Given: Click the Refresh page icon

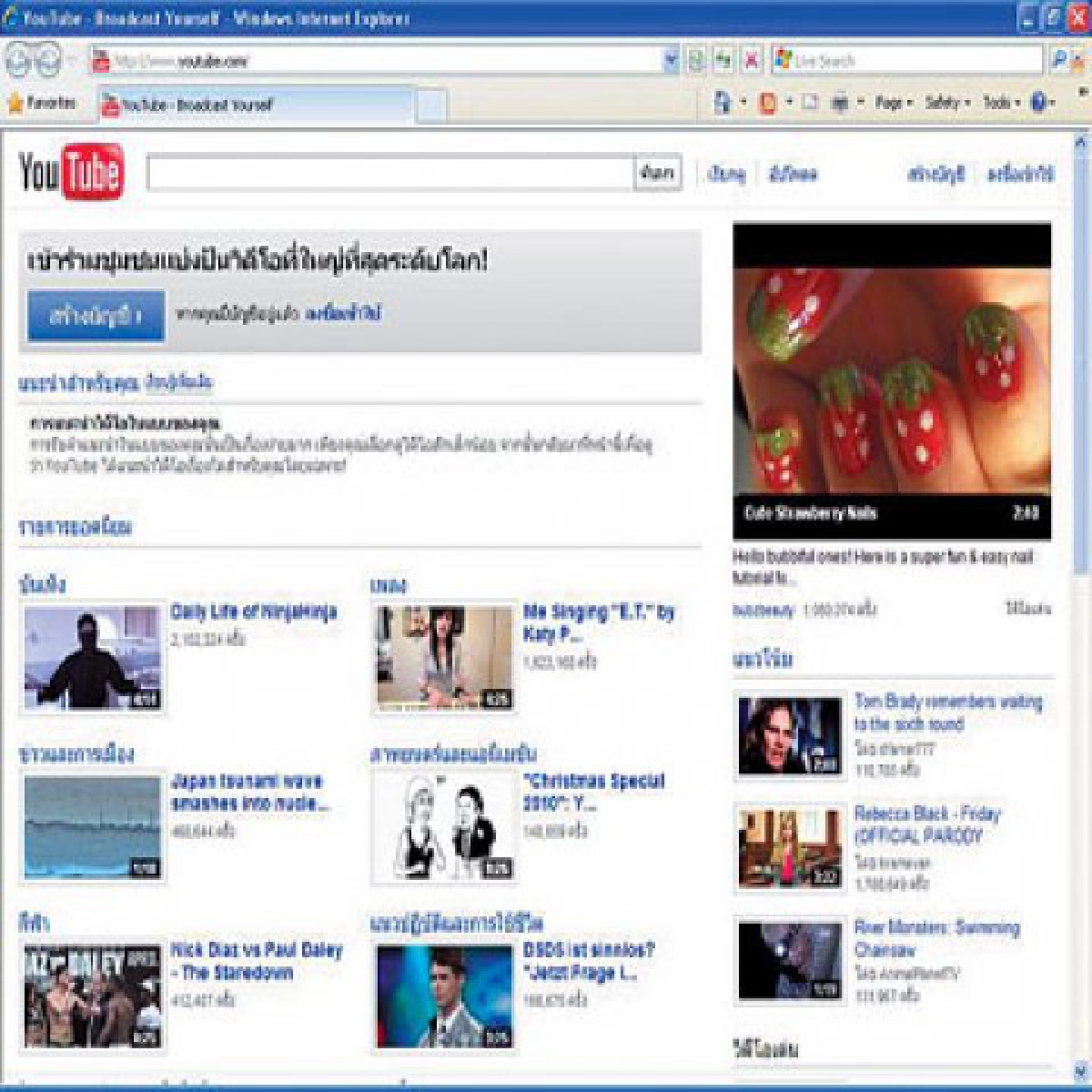Looking at the screenshot, I should [x=723, y=61].
